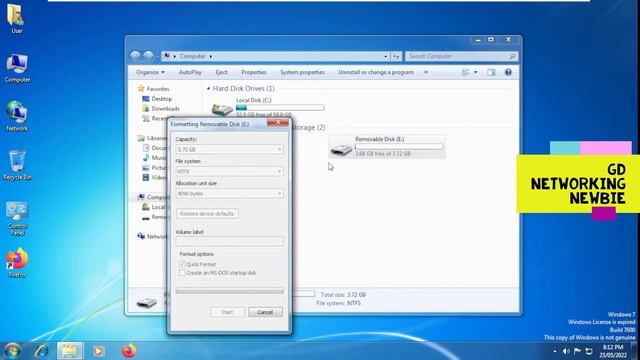Click the format progress bar

point(229,291)
